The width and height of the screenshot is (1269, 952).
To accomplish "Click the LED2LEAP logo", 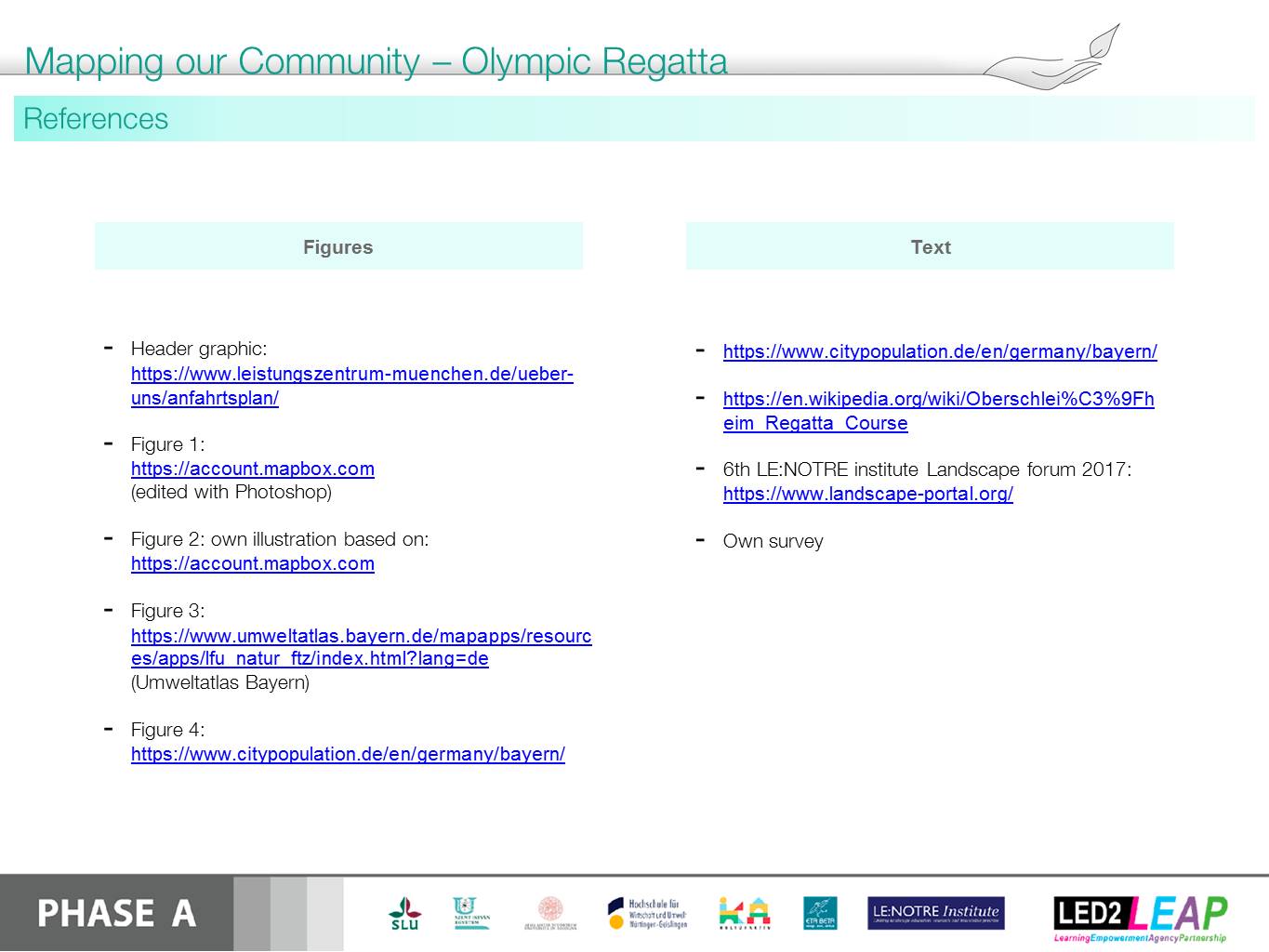I will point(1141,919).
